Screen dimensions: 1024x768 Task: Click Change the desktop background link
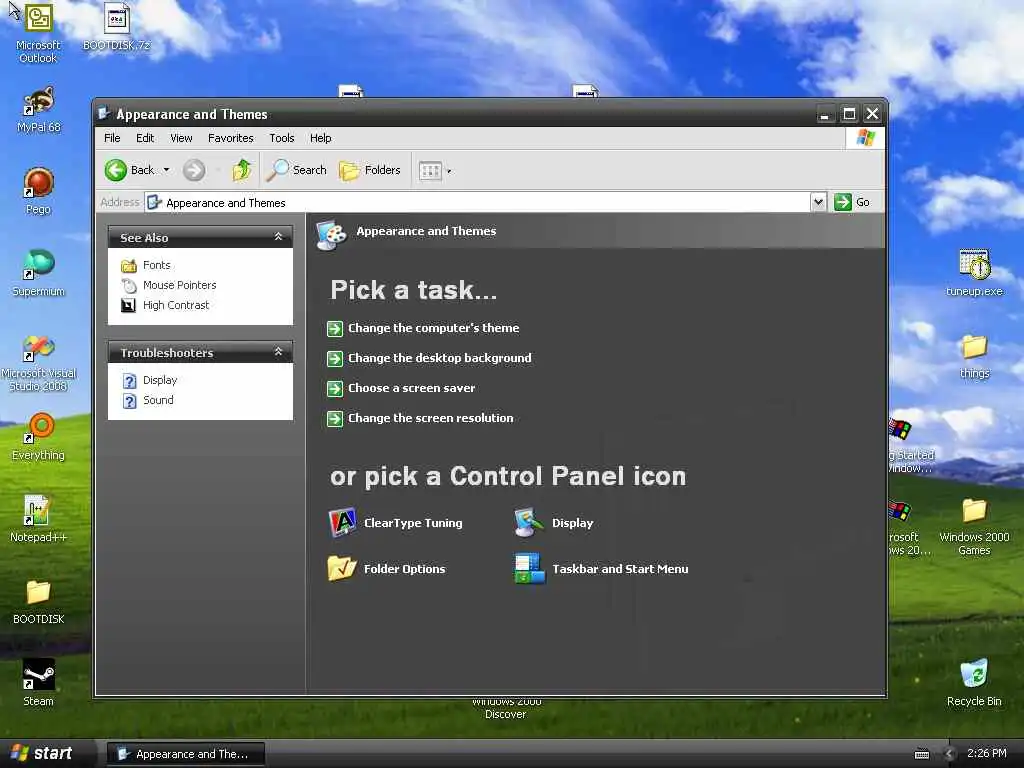click(440, 358)
